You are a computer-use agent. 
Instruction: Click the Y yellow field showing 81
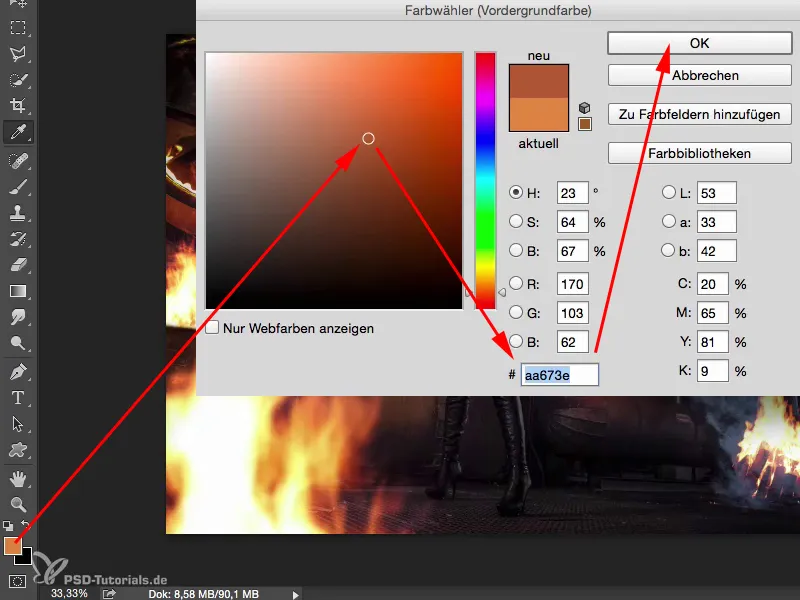pos(713,342)
